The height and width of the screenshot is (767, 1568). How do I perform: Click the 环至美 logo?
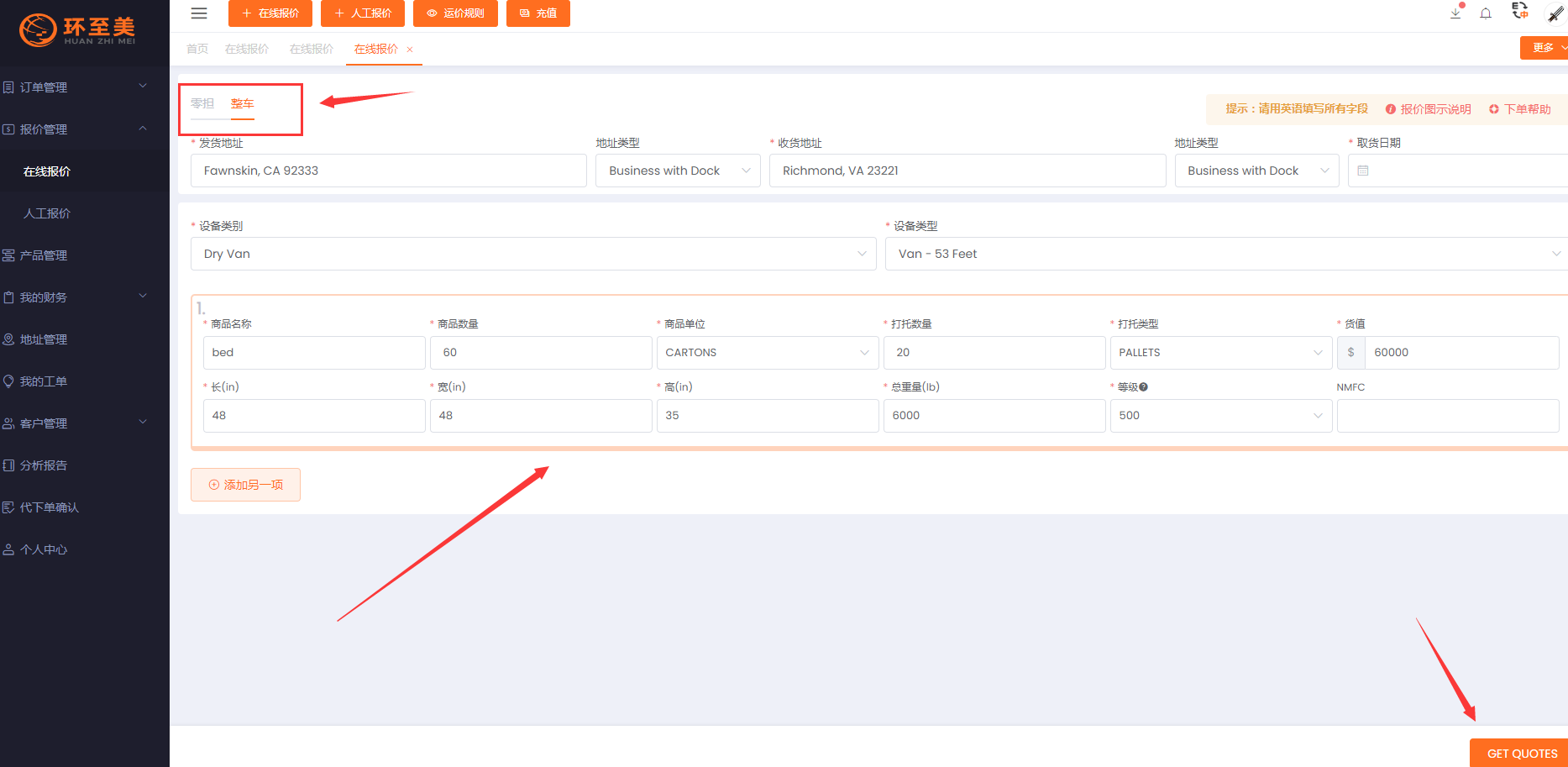pos(78,30)
